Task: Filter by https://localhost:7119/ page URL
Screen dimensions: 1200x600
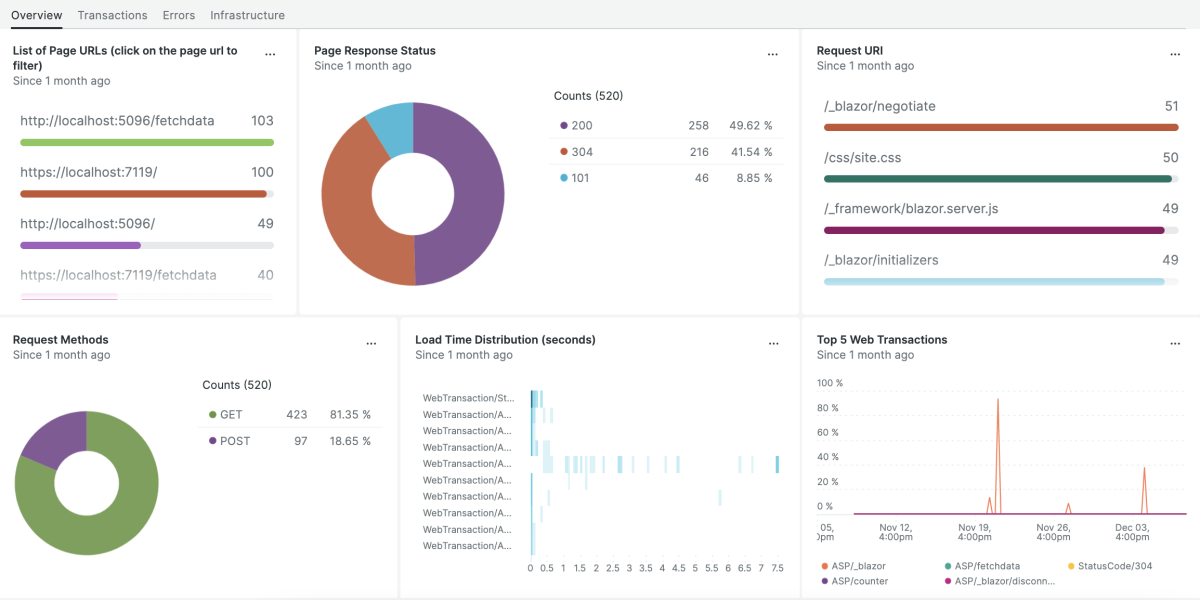Action: point(88,172)
